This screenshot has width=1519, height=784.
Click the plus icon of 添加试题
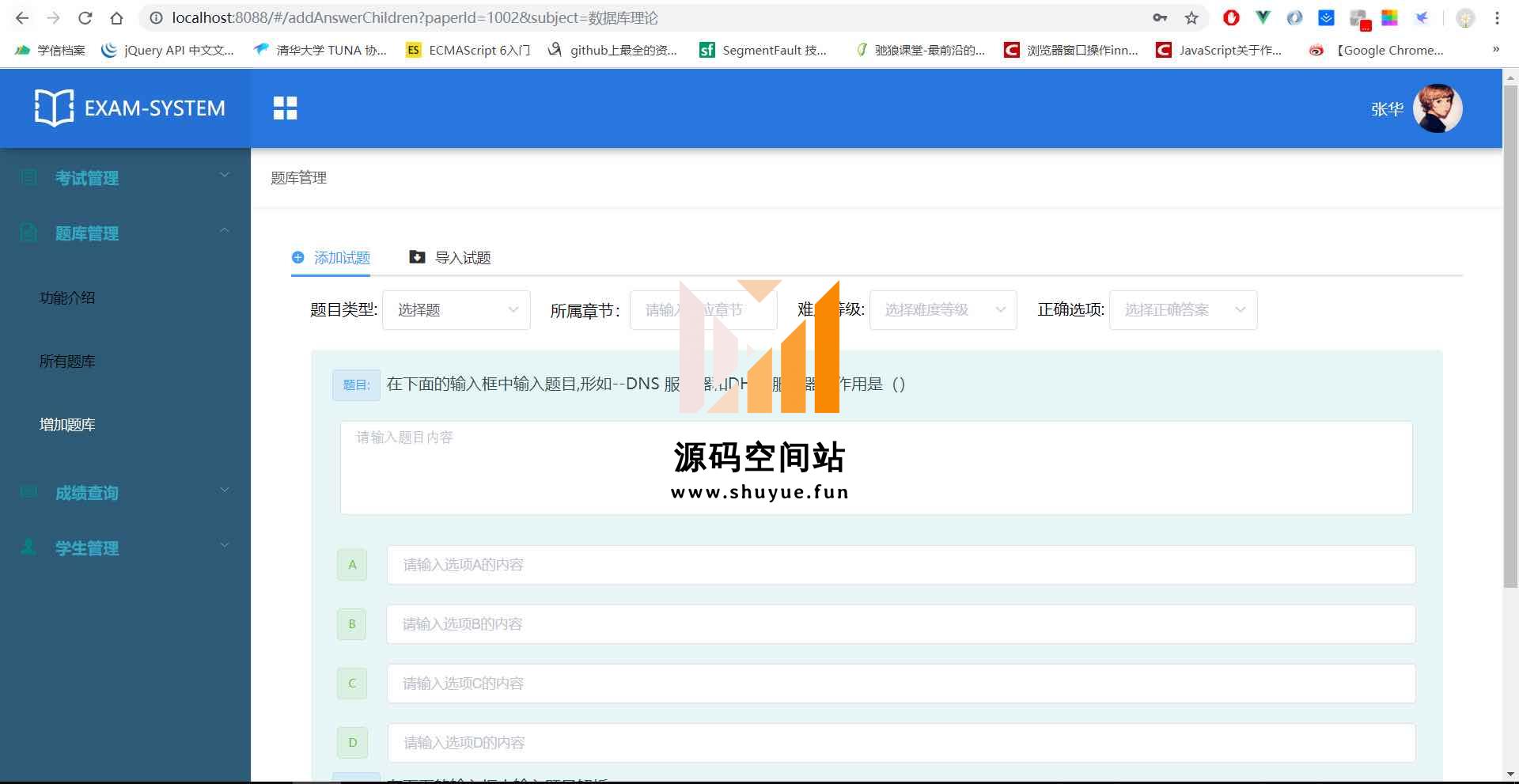[298, 257]
